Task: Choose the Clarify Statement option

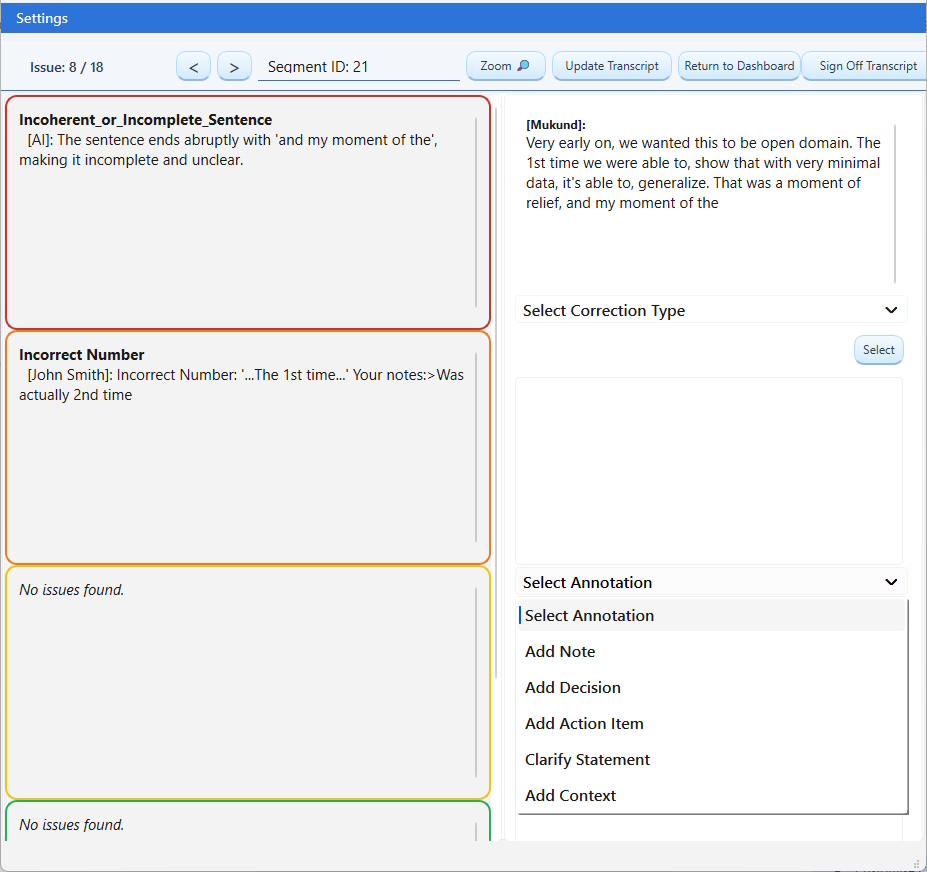Action: [712, 760]
